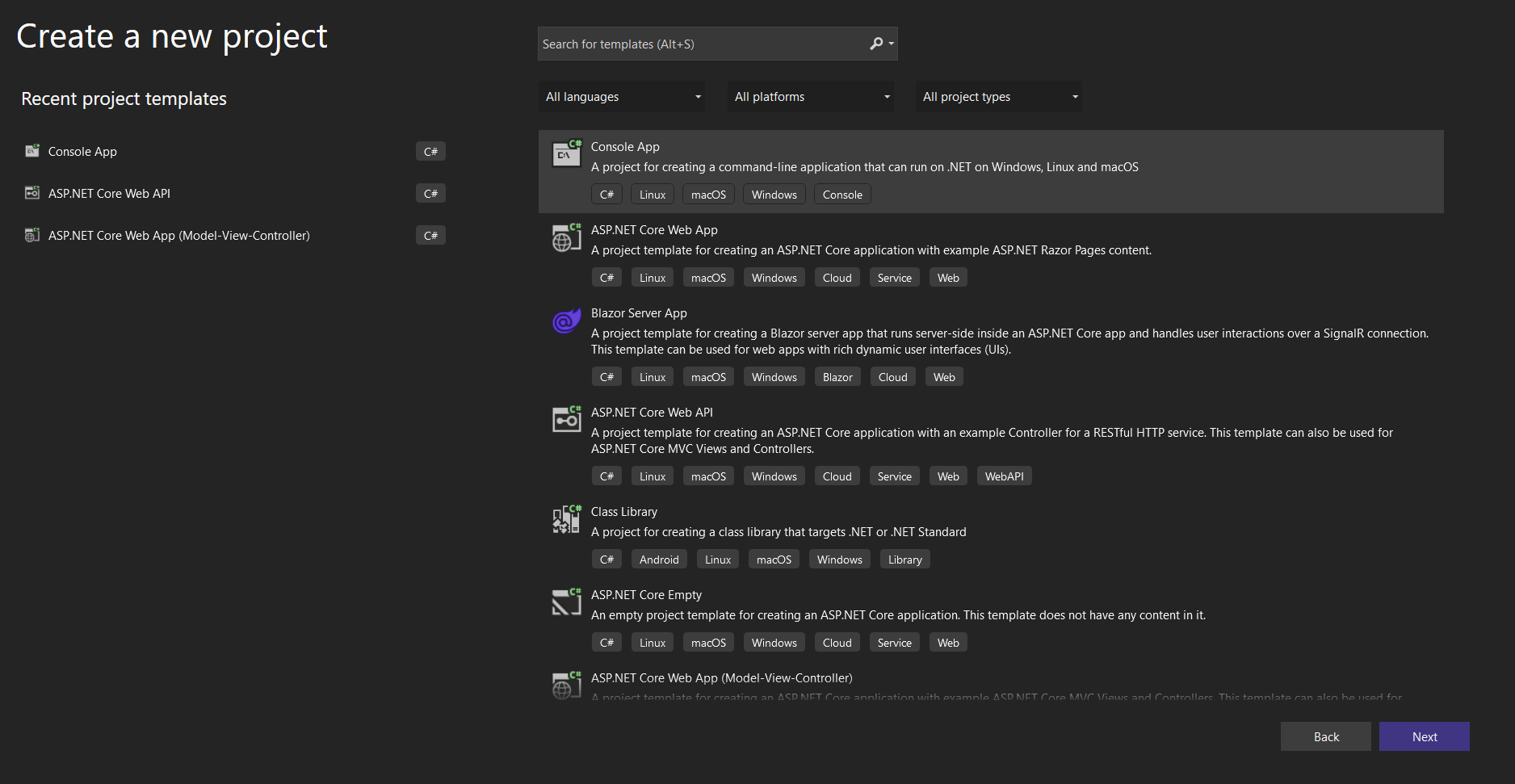Viewport: 1515px width, 784px height.
Task: Click the WebAPI tag under ASP.NET Core Web API
Action: click(1004, 476)
